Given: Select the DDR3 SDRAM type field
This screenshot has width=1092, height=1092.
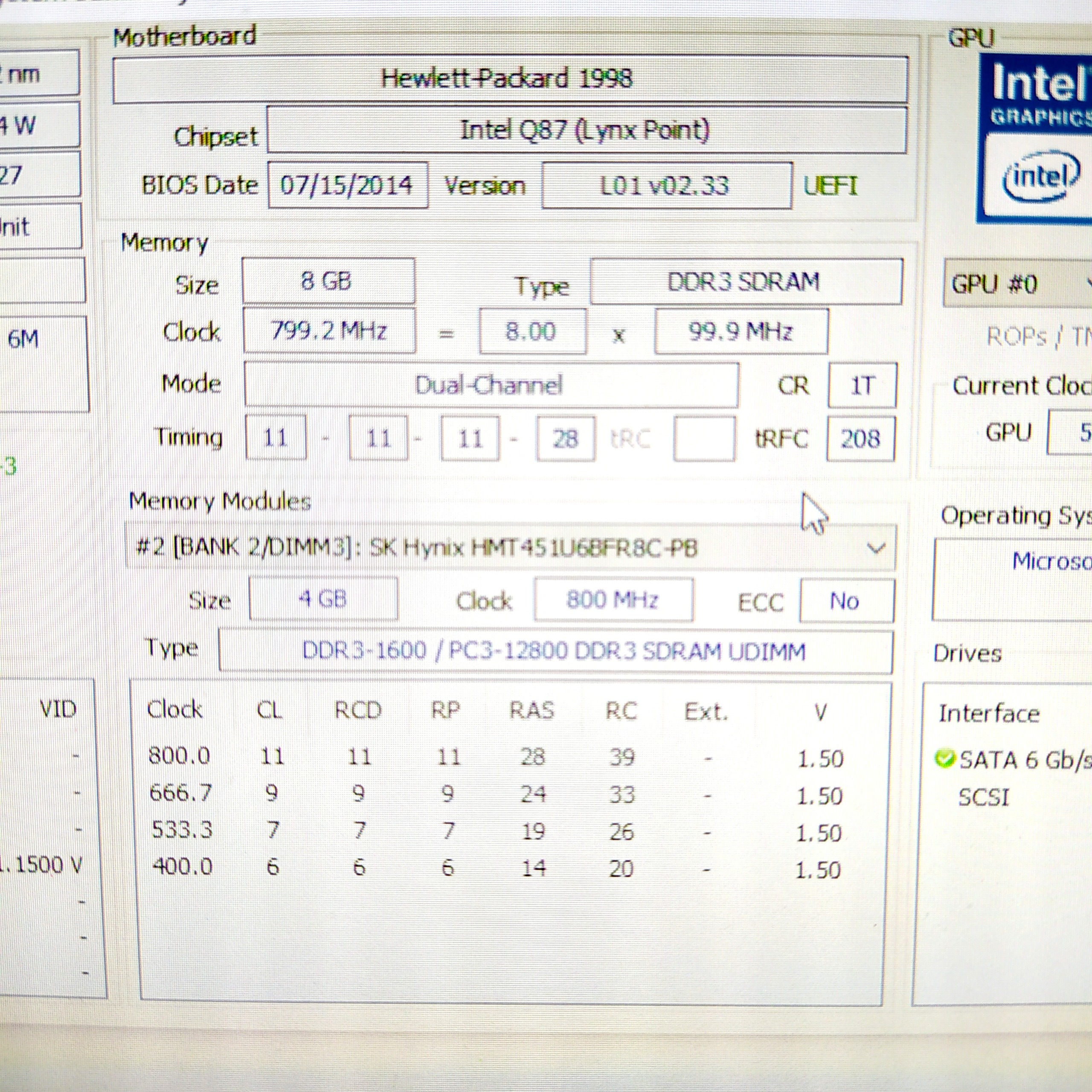Looking at the screenshot, I should click(x=746, y=282).
